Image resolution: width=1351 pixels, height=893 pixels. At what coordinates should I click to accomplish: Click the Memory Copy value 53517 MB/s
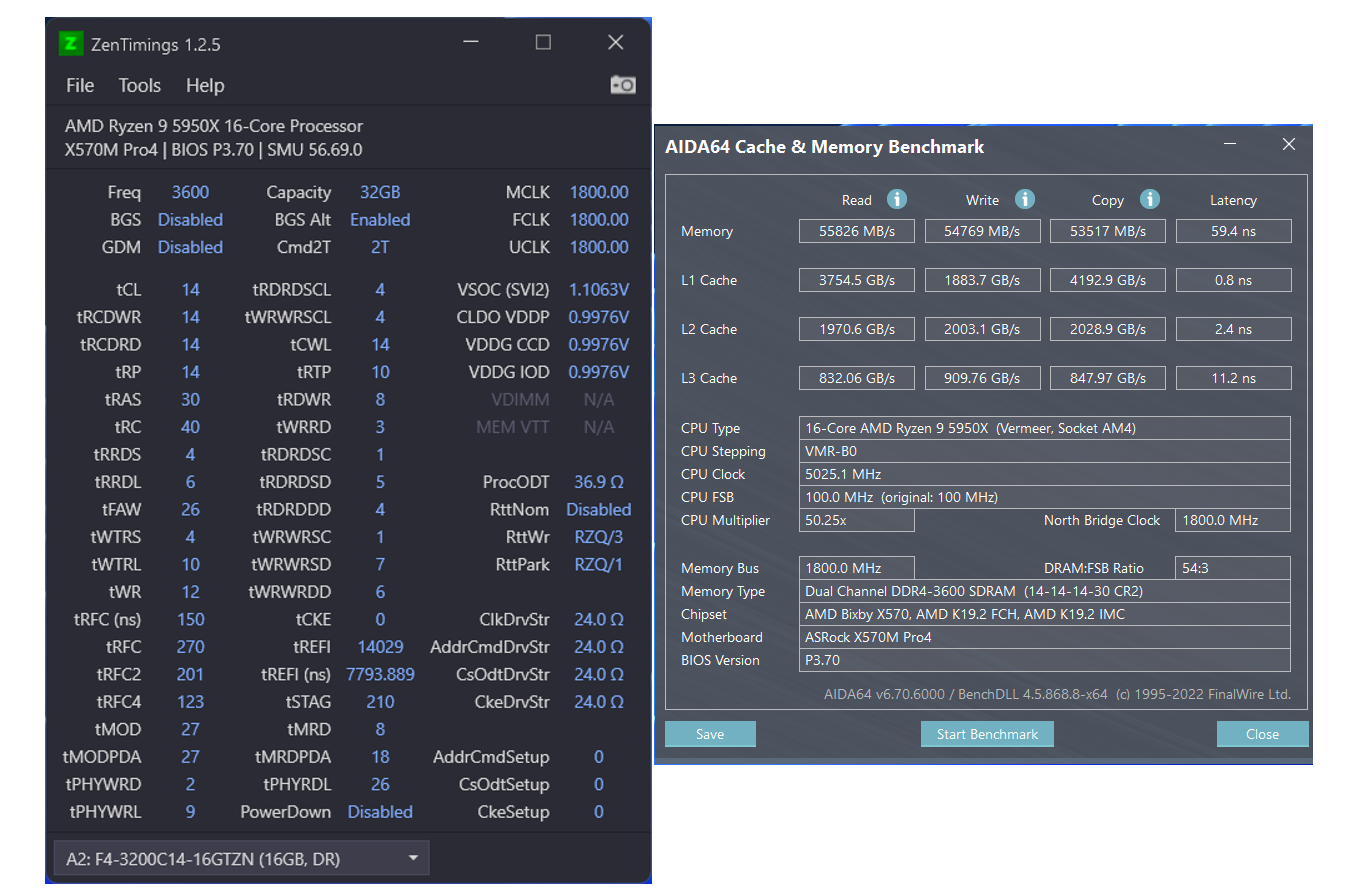point(1108,231)
